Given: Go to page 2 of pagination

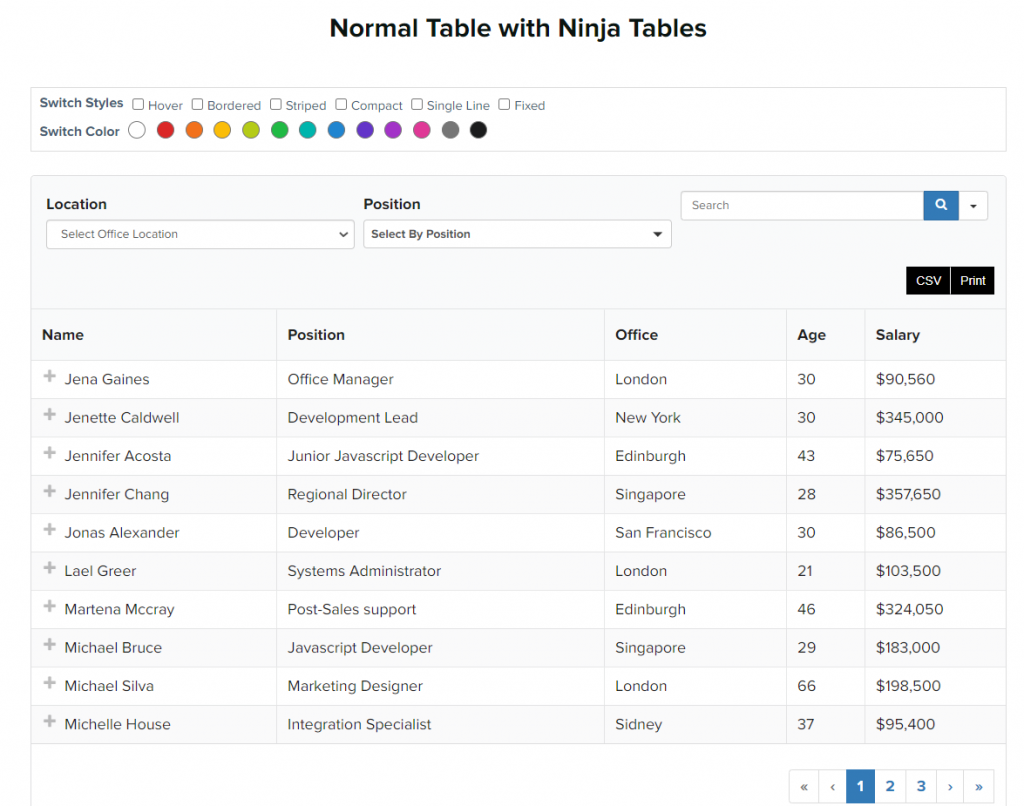Looking at the screenshot, I should pos(889,786).
